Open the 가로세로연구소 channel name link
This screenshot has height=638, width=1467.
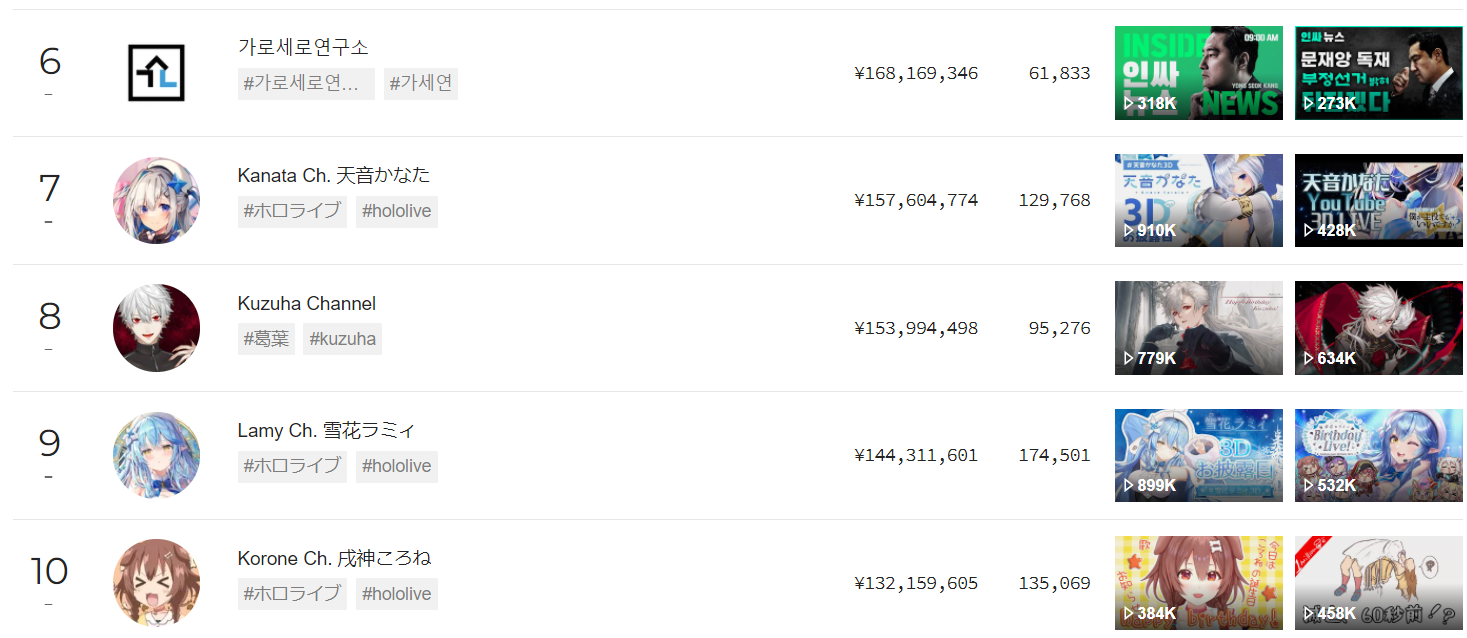coord(303,47)
